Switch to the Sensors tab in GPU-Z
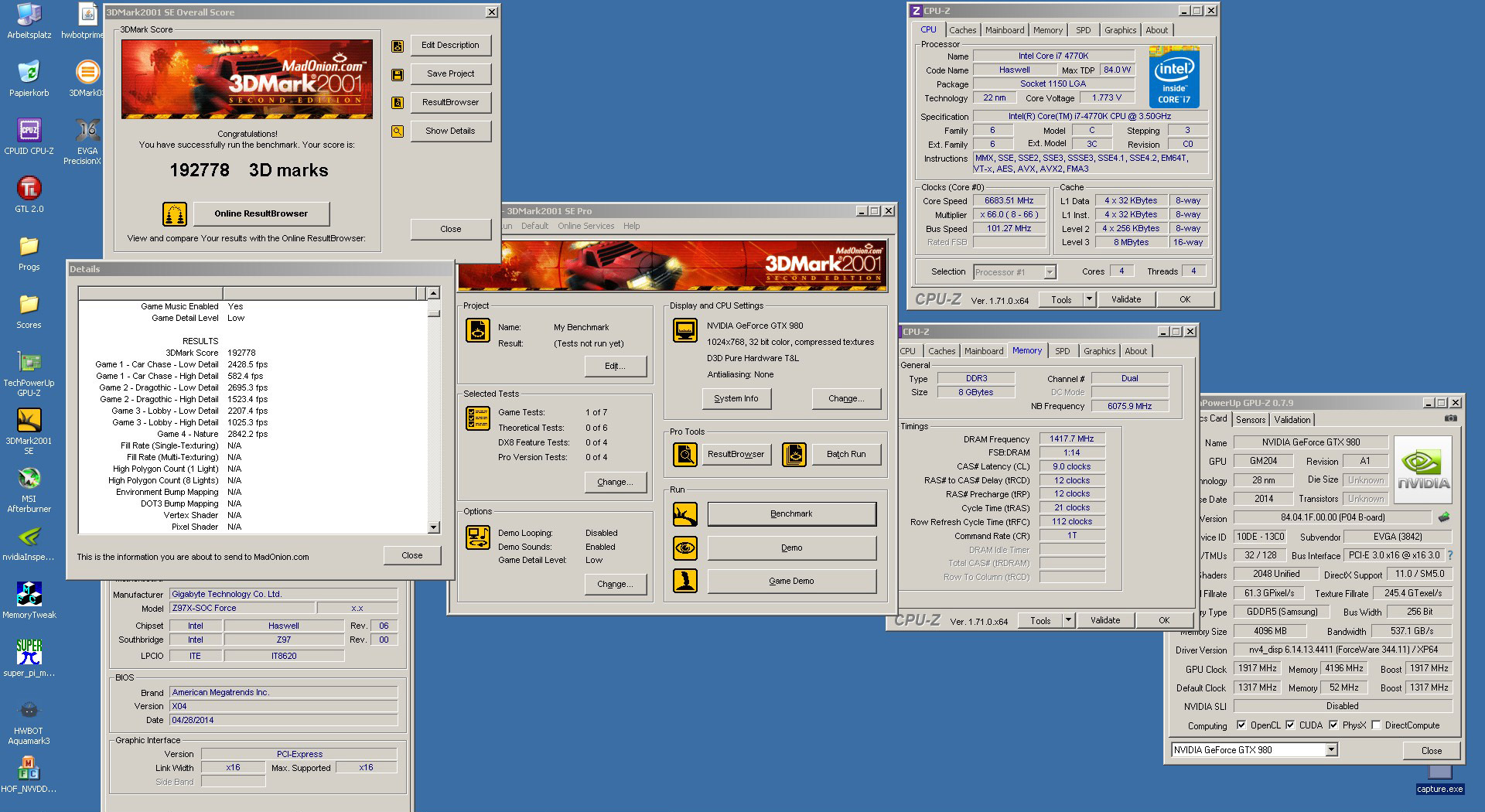The height and width of the screenshot is (812, 1485). (x=1251, y=420)
